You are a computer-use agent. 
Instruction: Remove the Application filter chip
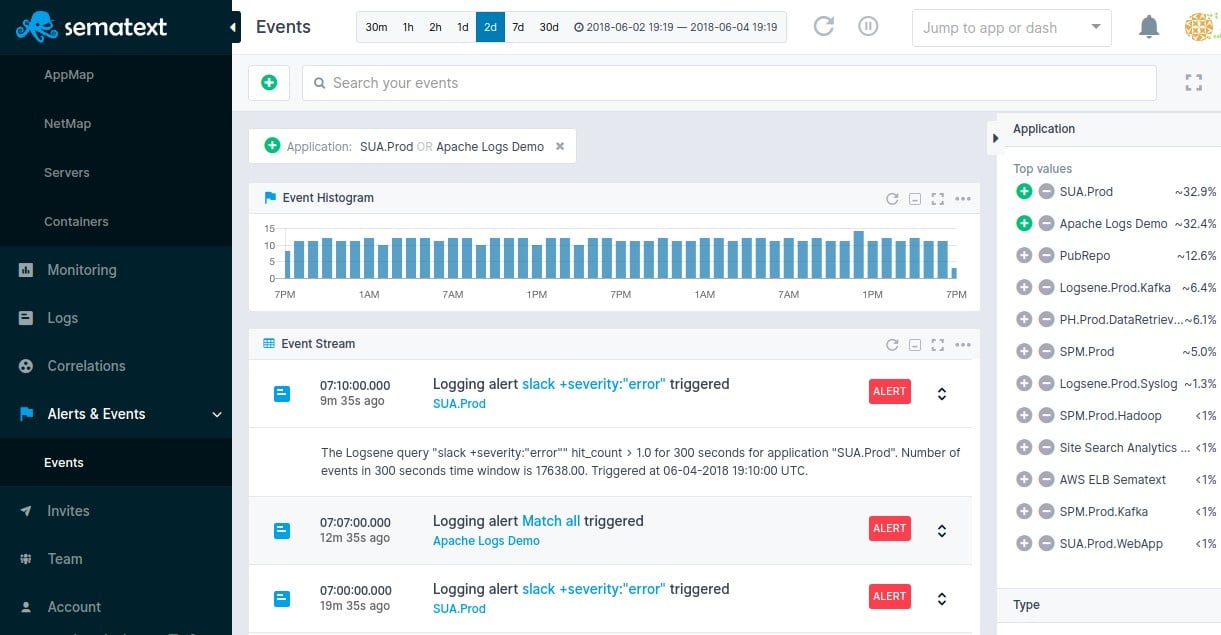[x=560, y=146]
